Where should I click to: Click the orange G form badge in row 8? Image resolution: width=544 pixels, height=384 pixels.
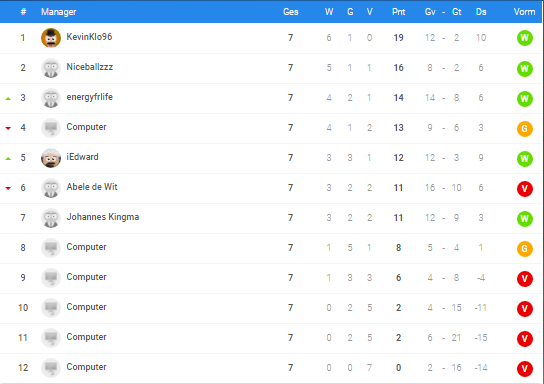525,249
